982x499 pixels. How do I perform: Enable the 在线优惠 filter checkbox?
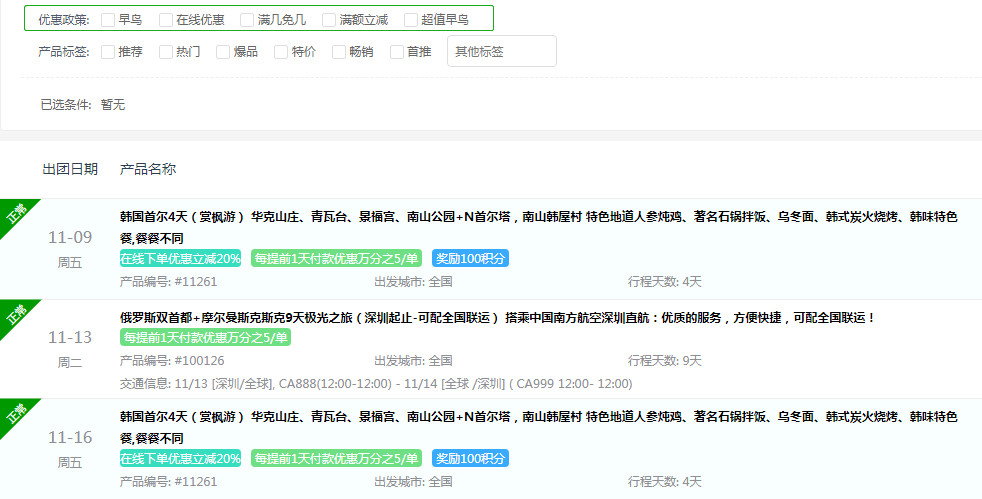click(166, 20)
